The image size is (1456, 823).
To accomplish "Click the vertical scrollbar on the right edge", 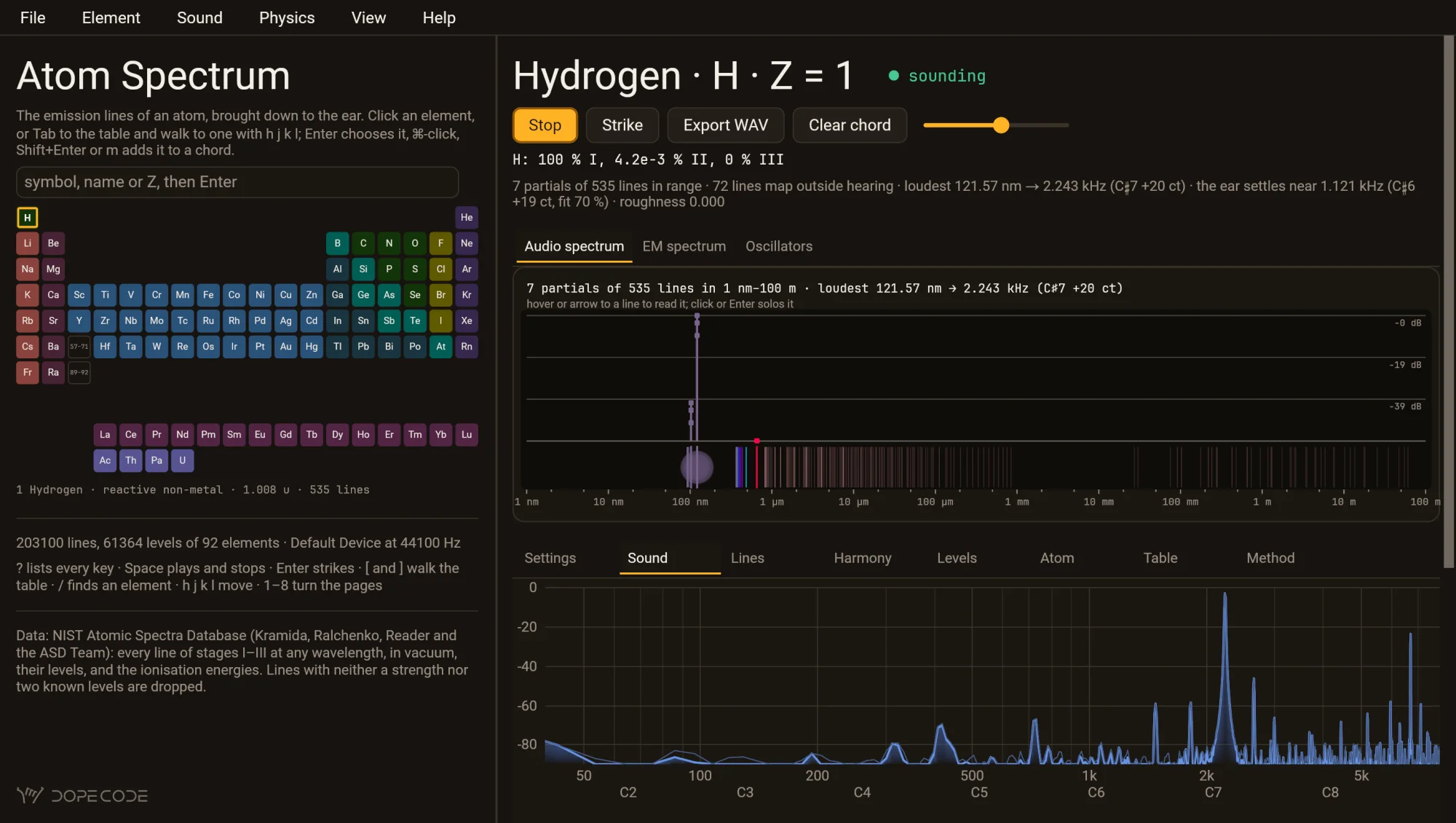I will pyautogui.click(x=1449, y=302).
